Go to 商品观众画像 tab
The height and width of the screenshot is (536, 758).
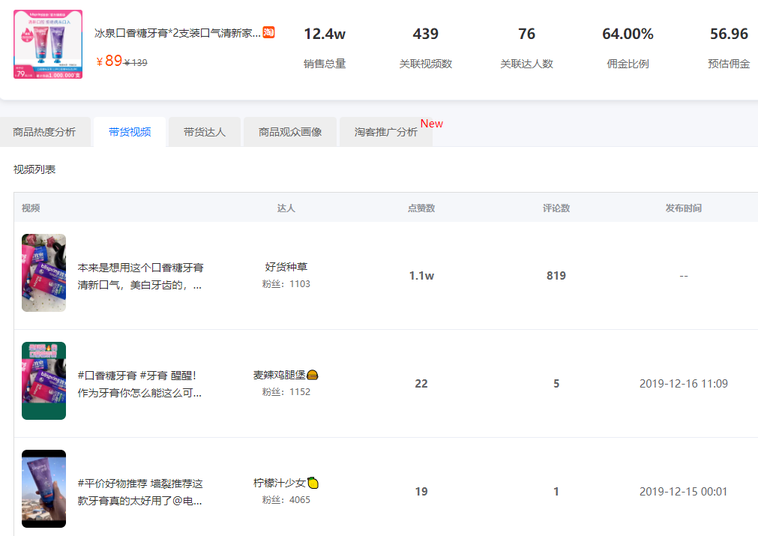pyautogui.click(x=290, y=132)
